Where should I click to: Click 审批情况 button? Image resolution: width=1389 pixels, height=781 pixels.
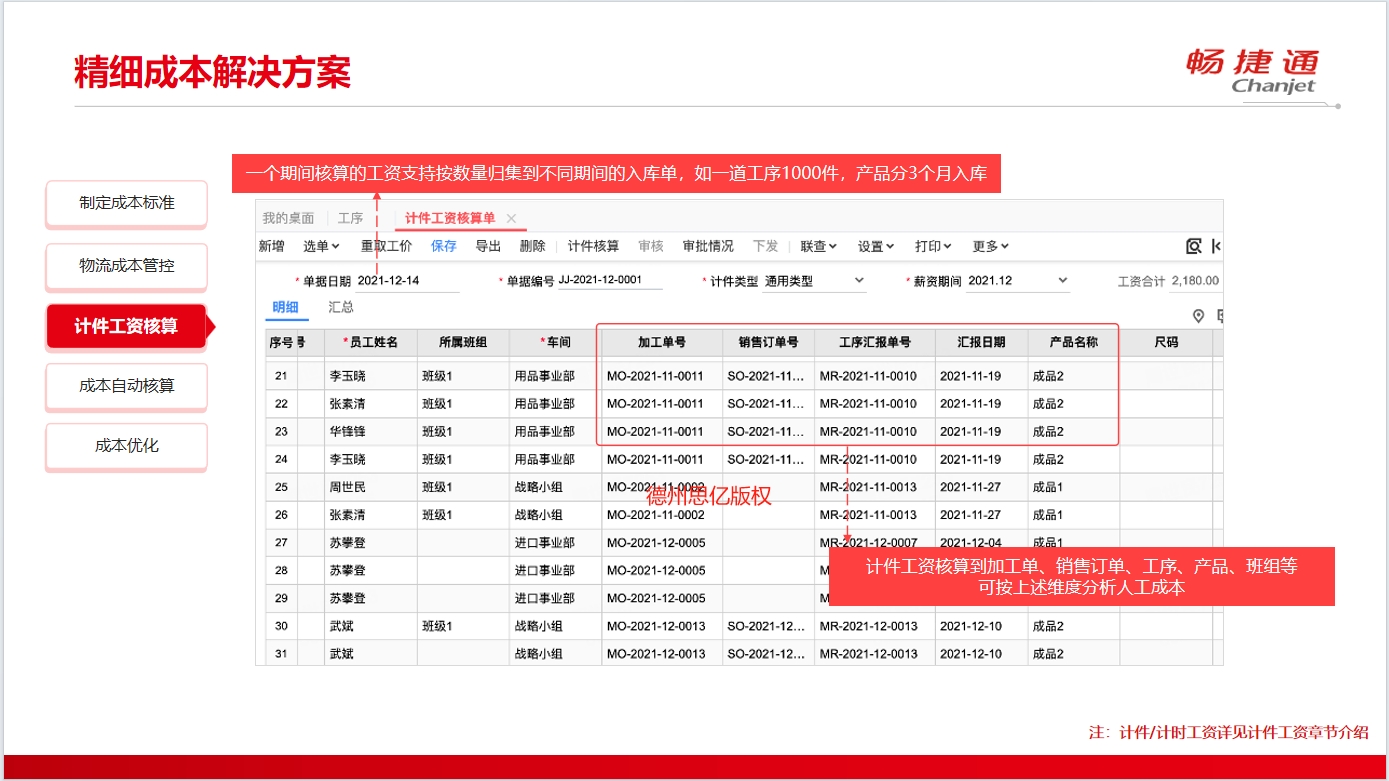708,246
